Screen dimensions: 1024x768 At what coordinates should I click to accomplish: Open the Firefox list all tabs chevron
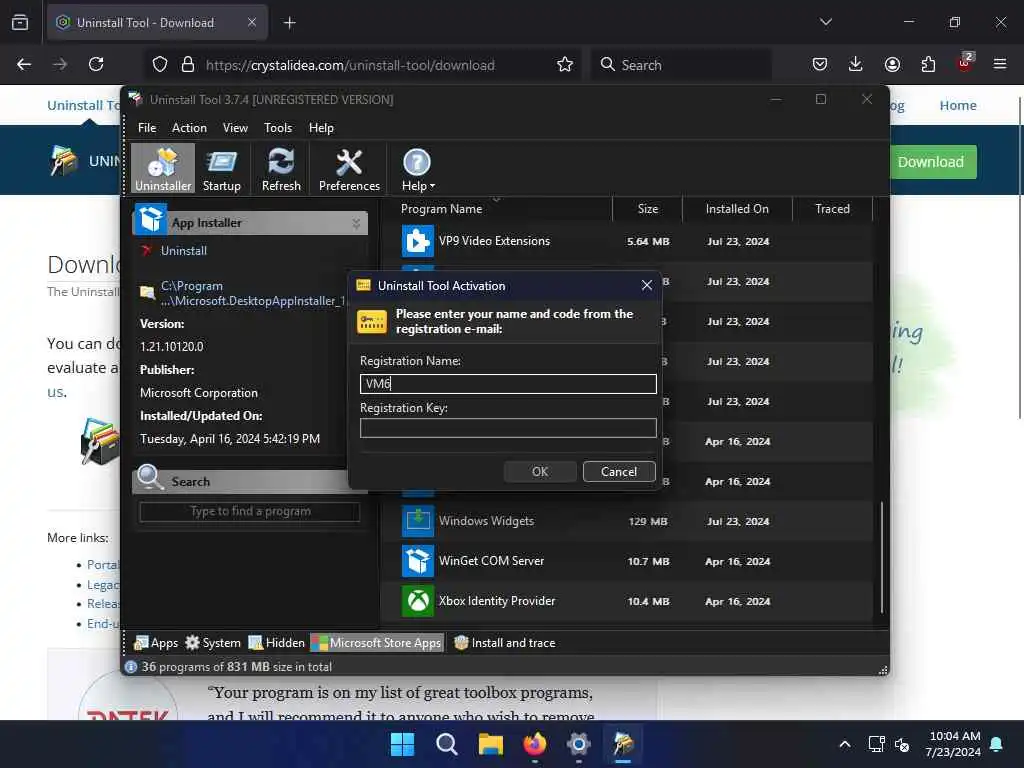tap(825, 22)
